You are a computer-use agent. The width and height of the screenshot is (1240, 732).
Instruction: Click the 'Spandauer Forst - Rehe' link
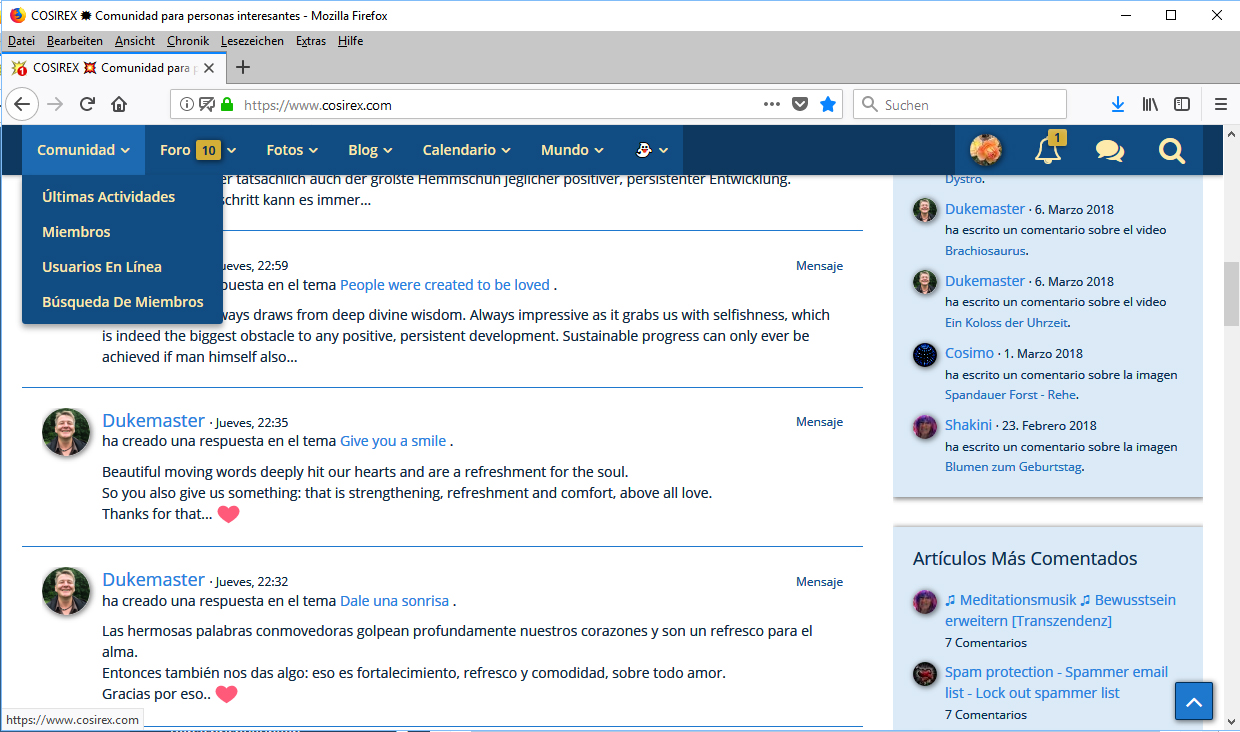tap(1010, 395)
